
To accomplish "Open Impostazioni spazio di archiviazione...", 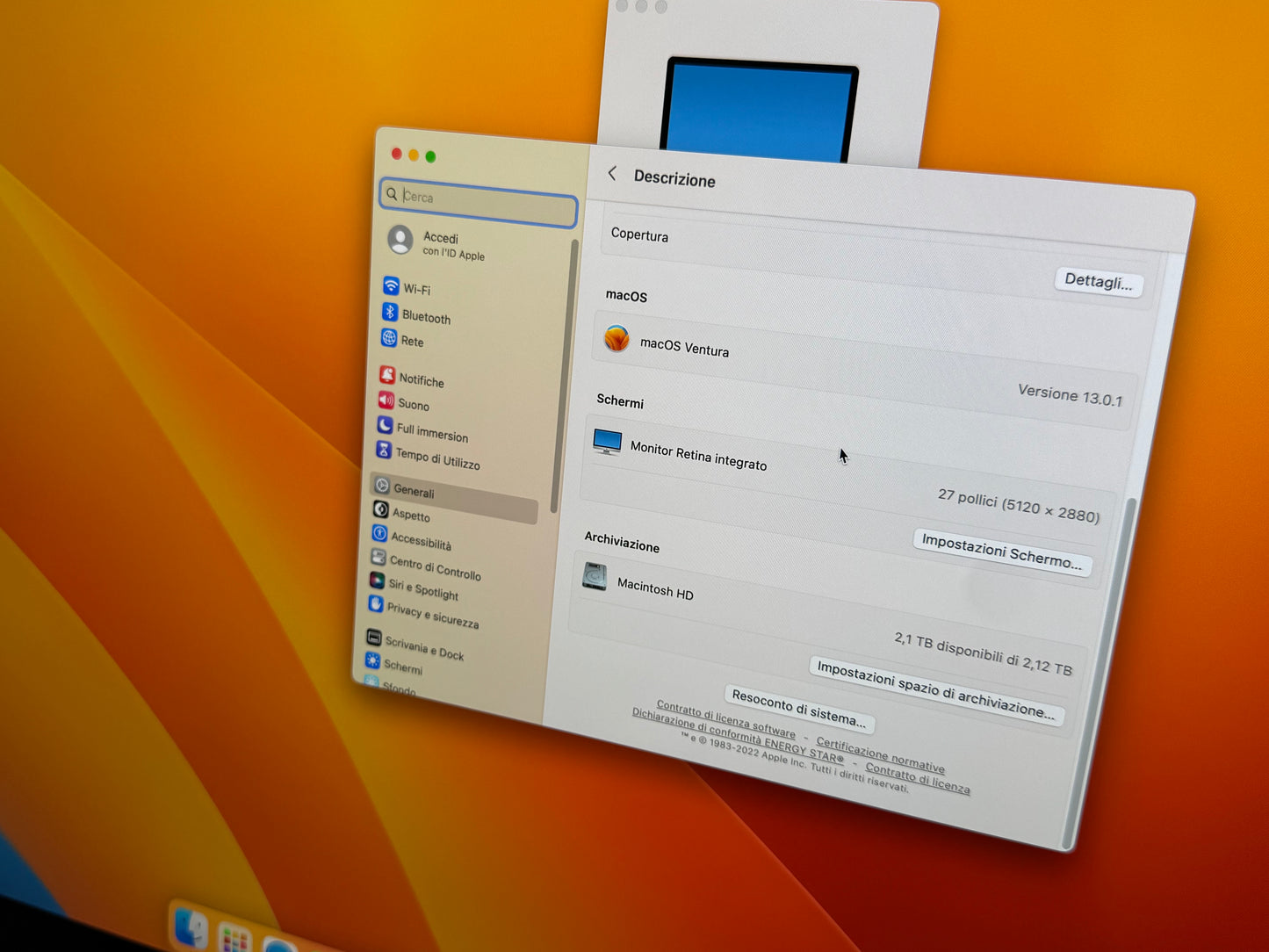I will pos(936,691).
